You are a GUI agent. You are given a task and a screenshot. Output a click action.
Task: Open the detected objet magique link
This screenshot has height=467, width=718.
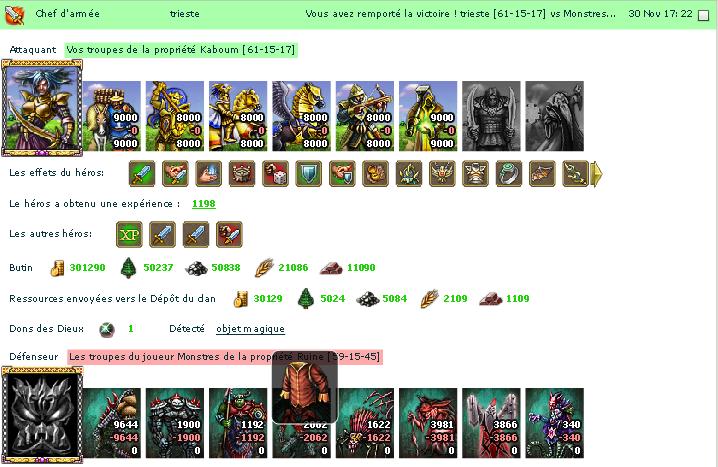250,329
